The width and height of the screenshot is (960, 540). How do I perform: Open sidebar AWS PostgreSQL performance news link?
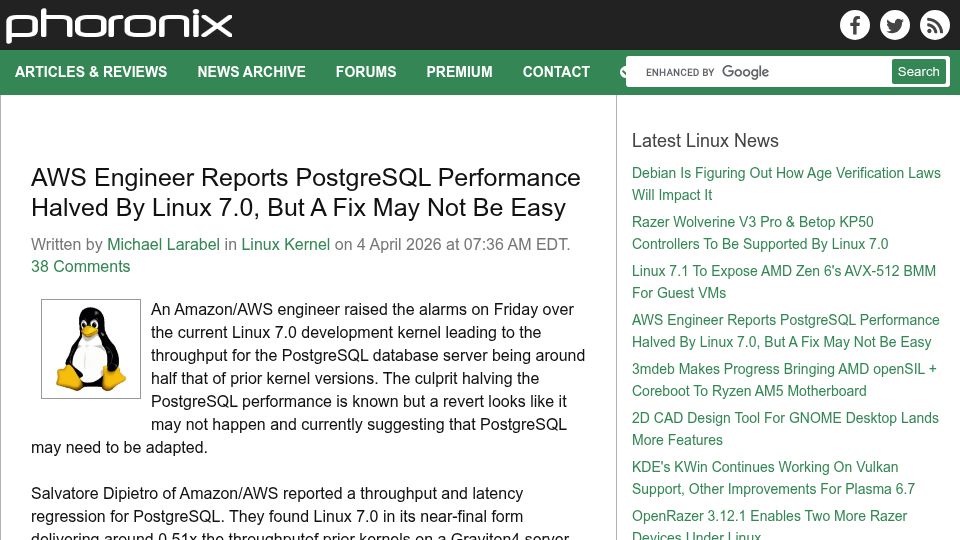click(786, 331)
